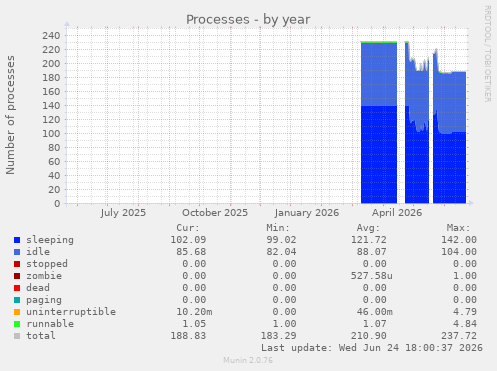Click the paging legend color swatch
This screenshot has width=497, height=371.
click(x=17, y=300)
